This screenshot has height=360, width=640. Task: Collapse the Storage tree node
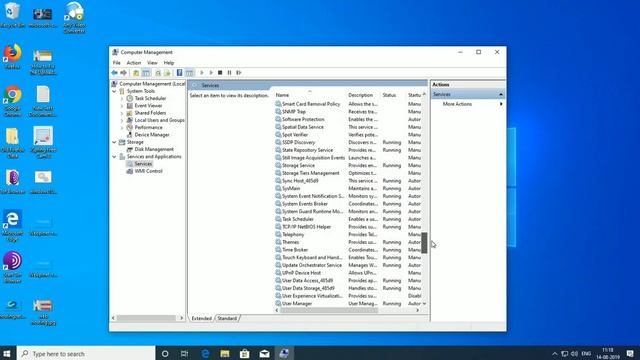click(x=114, y=142)
